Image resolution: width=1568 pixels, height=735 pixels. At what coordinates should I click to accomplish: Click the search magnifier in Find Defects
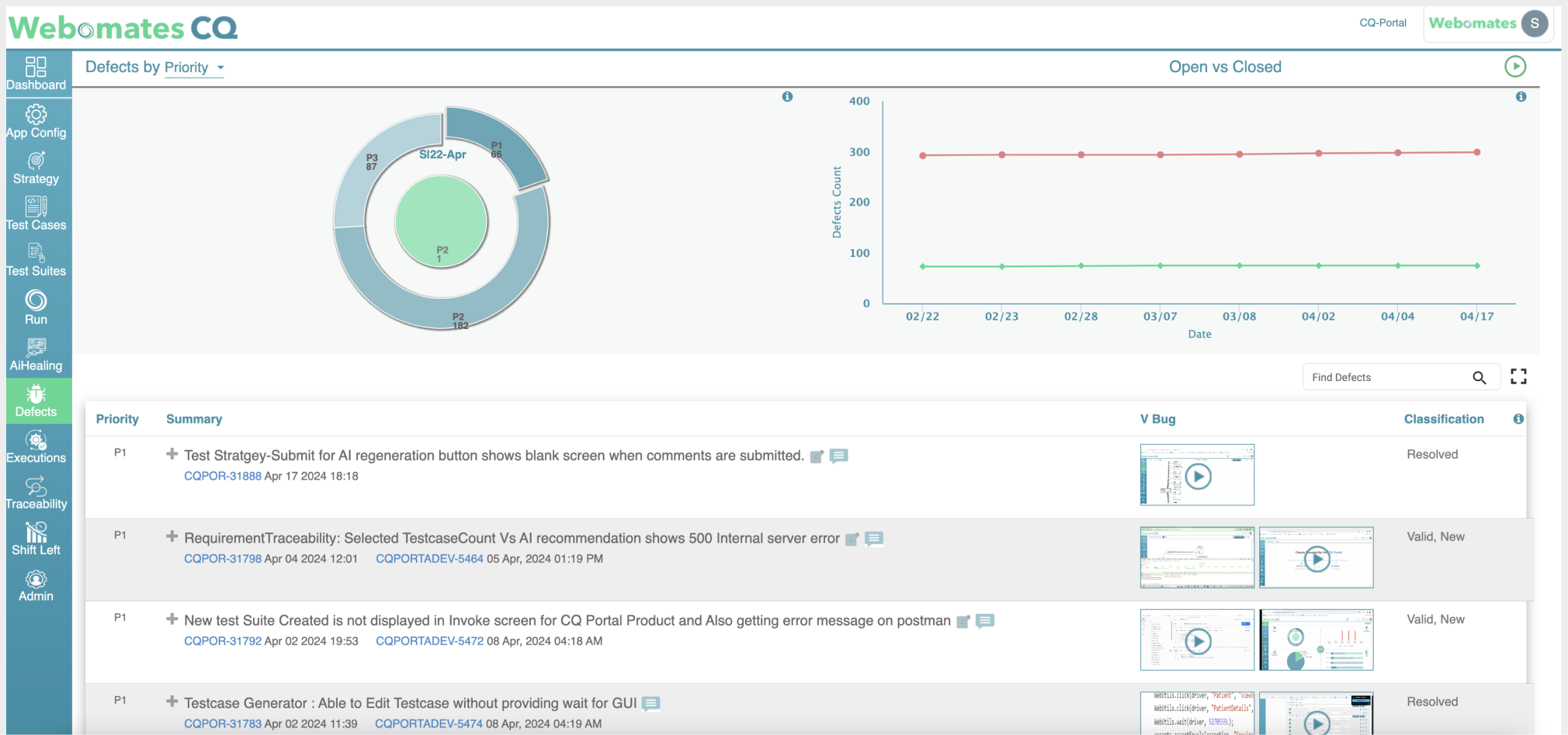(1480, 376)
